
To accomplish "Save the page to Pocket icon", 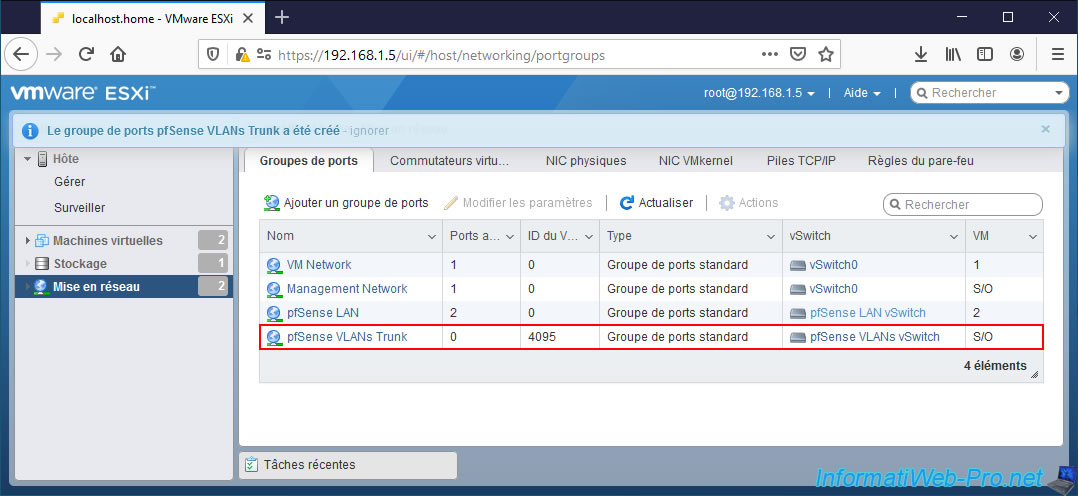I will pyautogui.click(x=798, y=54).
